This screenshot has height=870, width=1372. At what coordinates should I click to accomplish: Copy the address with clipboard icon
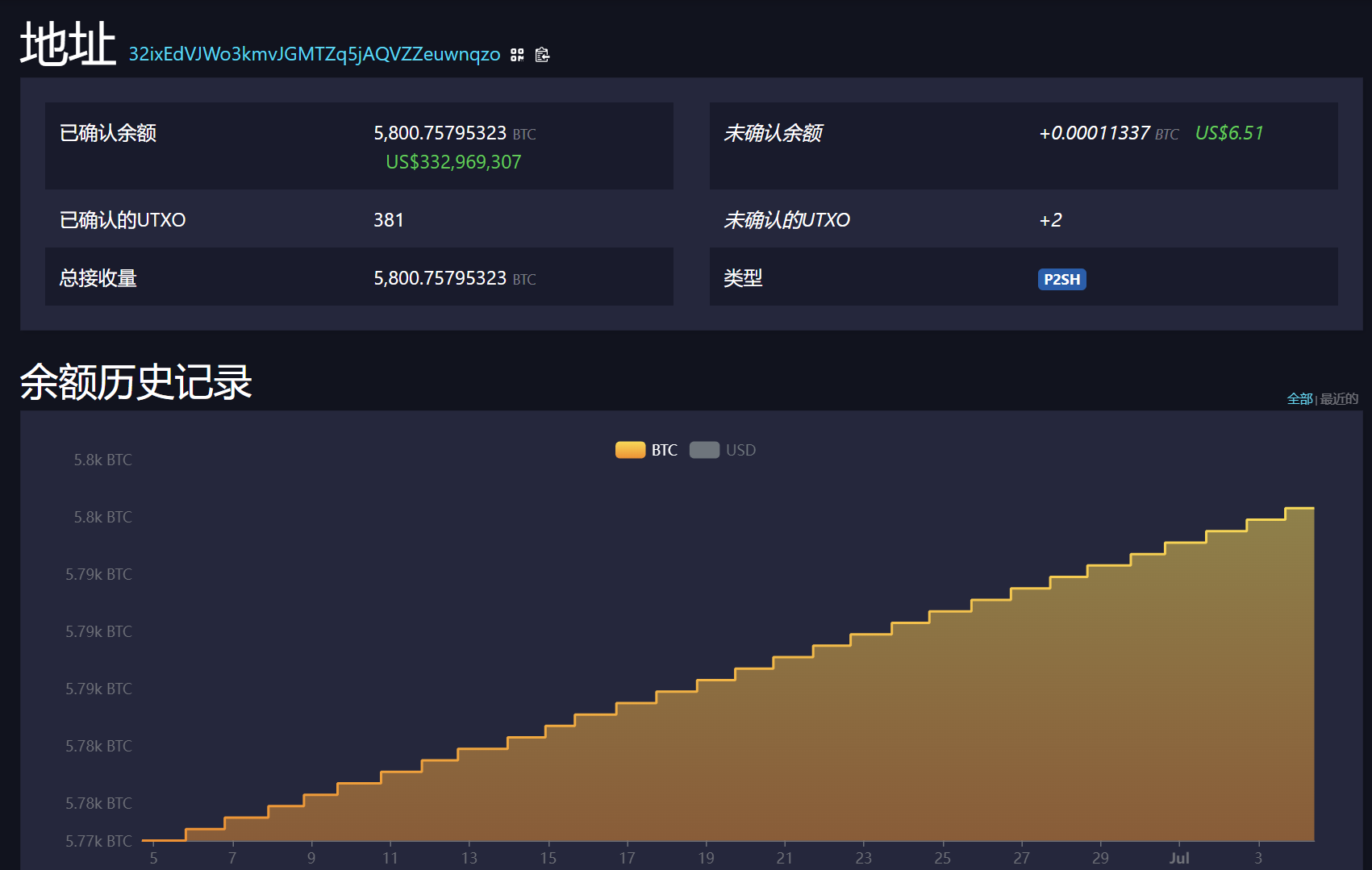tap(542, 55)
